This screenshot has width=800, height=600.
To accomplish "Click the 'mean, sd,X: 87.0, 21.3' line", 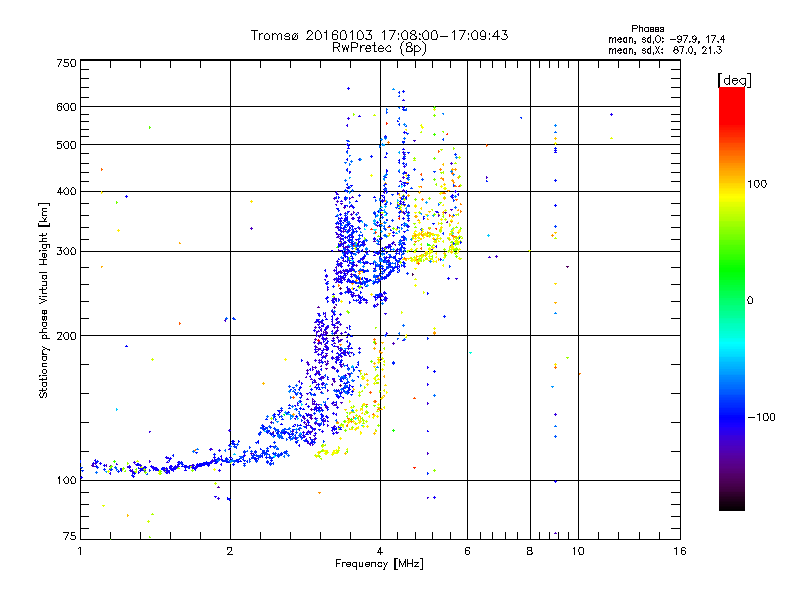I will pos(665,50).
